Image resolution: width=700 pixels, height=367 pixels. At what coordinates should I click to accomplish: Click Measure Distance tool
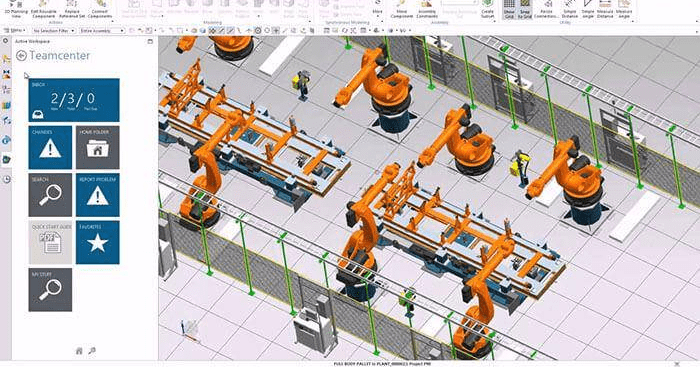[605, 9]
